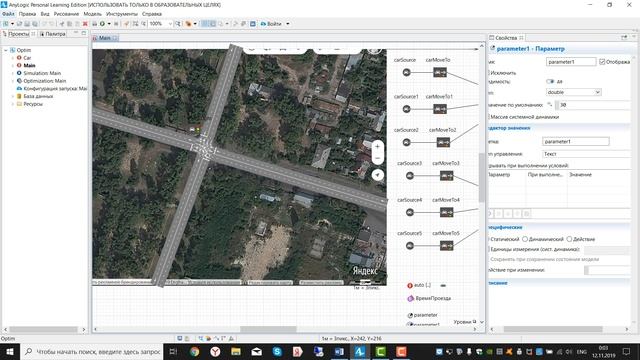Click the zoom magnifier icon next to 100%
The height and width of the screenshot is (360, 640).
[178, 24]
